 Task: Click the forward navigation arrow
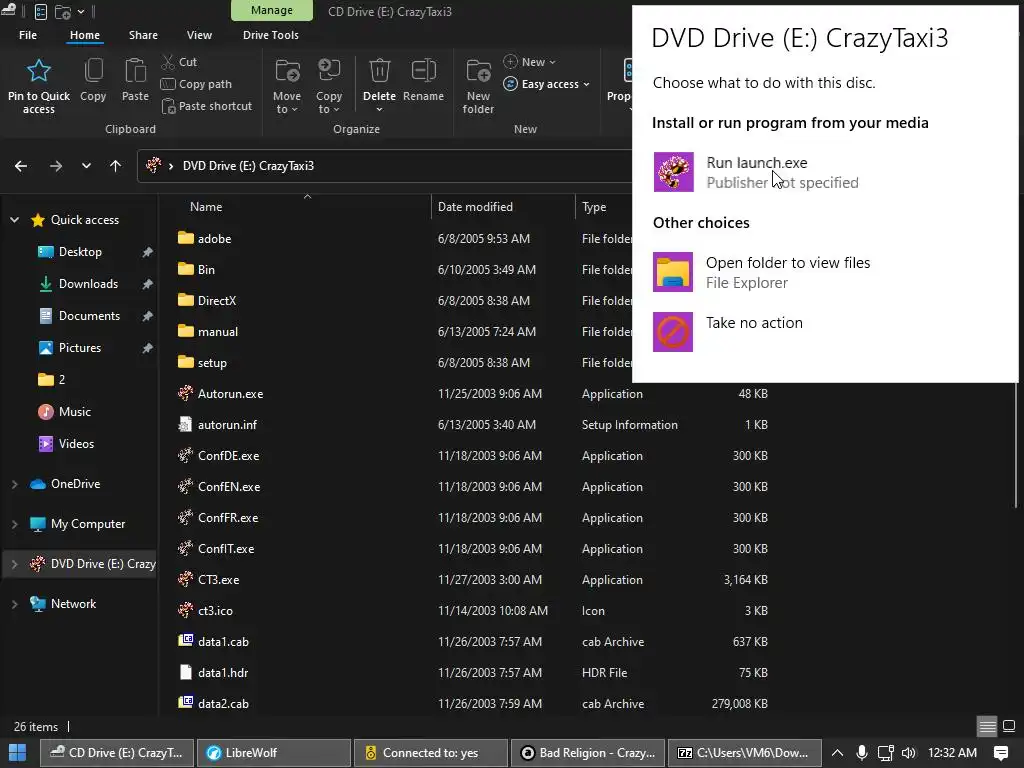tap(56, 166)
